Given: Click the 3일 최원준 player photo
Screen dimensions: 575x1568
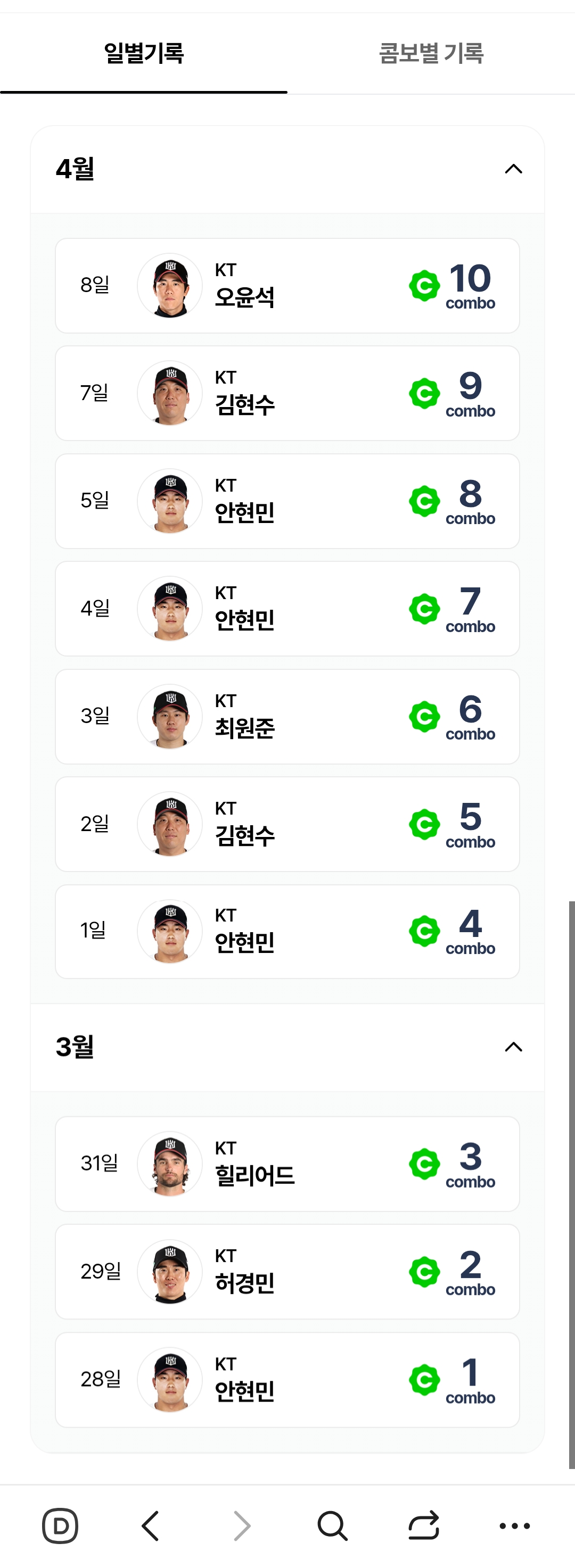Looking at the screenshot, I should point(170,717).
